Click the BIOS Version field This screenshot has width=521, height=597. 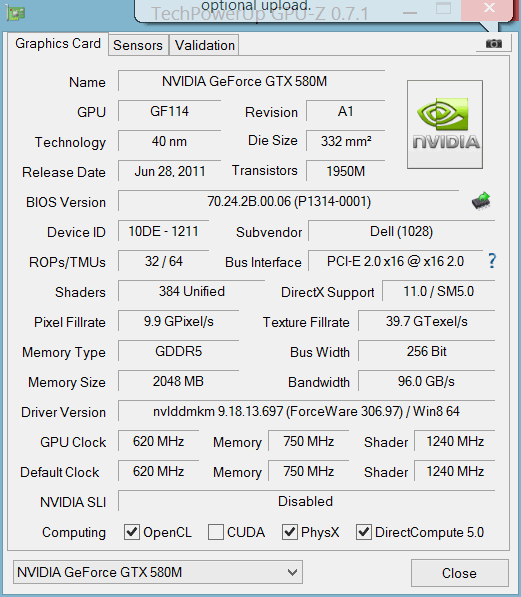289,201
